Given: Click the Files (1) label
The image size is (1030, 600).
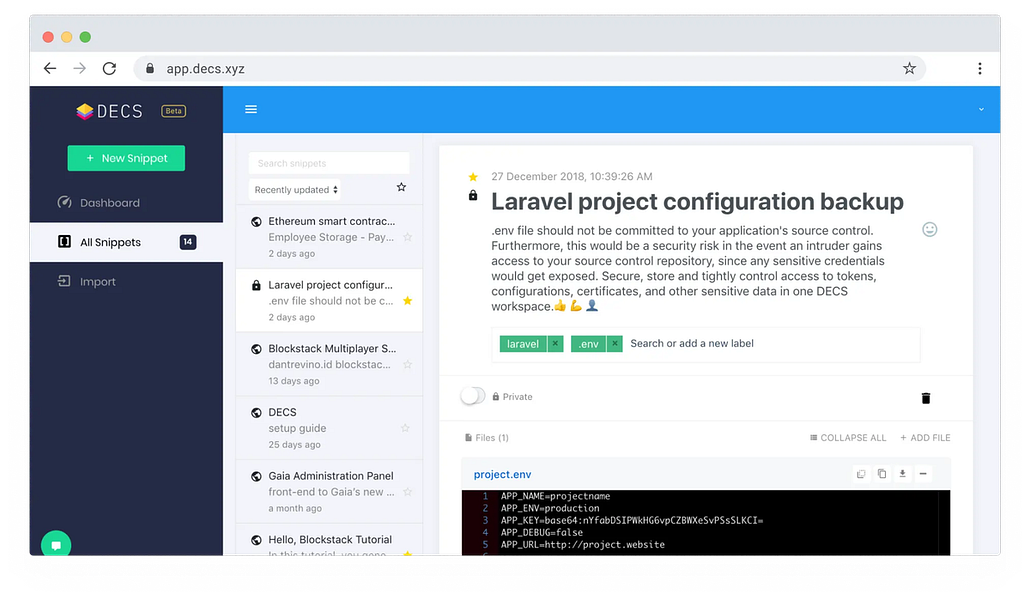Looking at the screenshot, I should pos(487,438).
